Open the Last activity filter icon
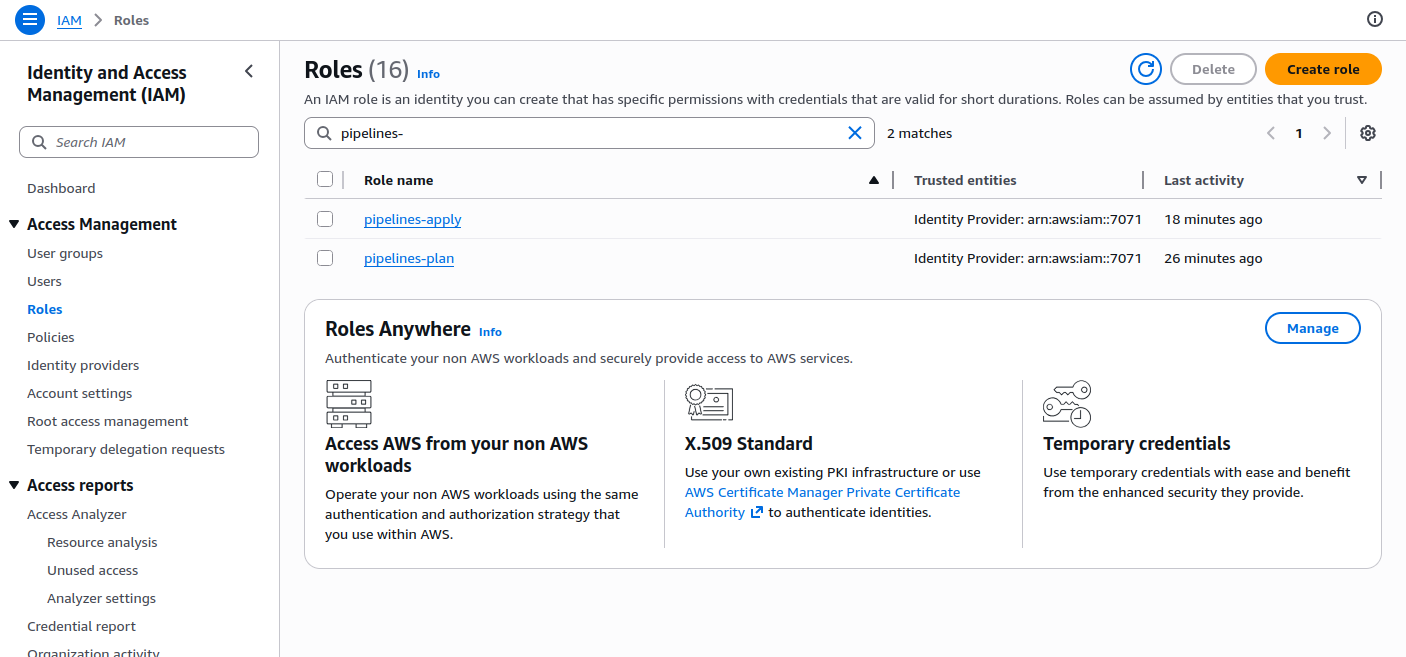 tap(1362, 180)
